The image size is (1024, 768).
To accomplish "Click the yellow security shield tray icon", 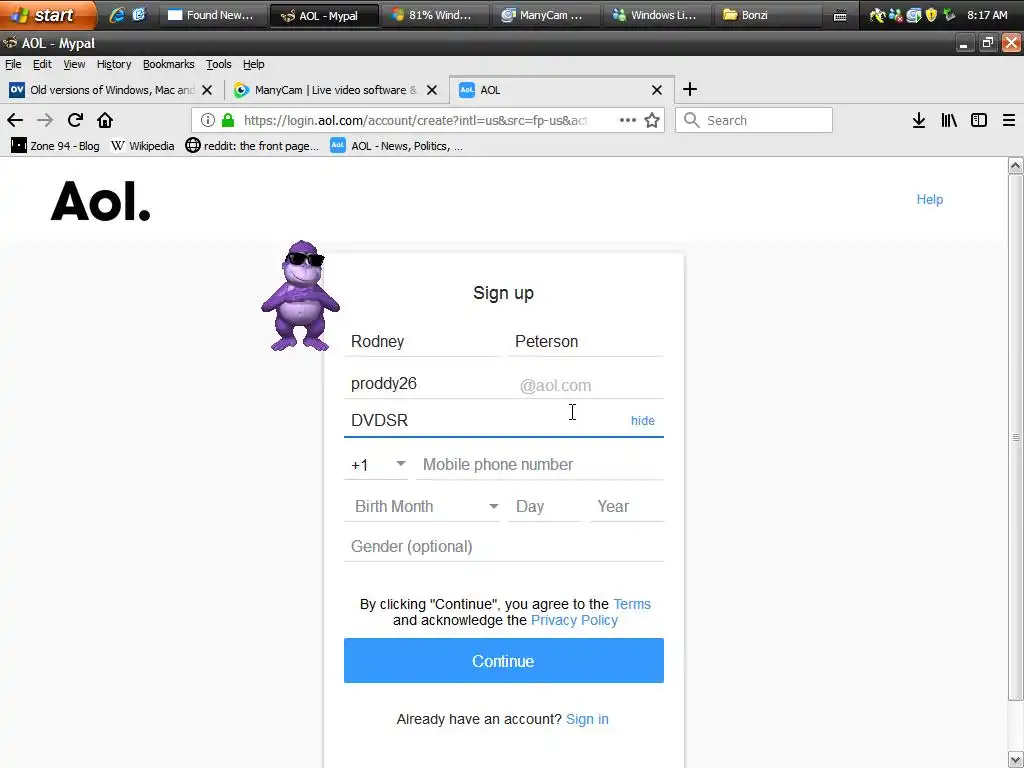I will pyautogui.click(x=931, y=15).
